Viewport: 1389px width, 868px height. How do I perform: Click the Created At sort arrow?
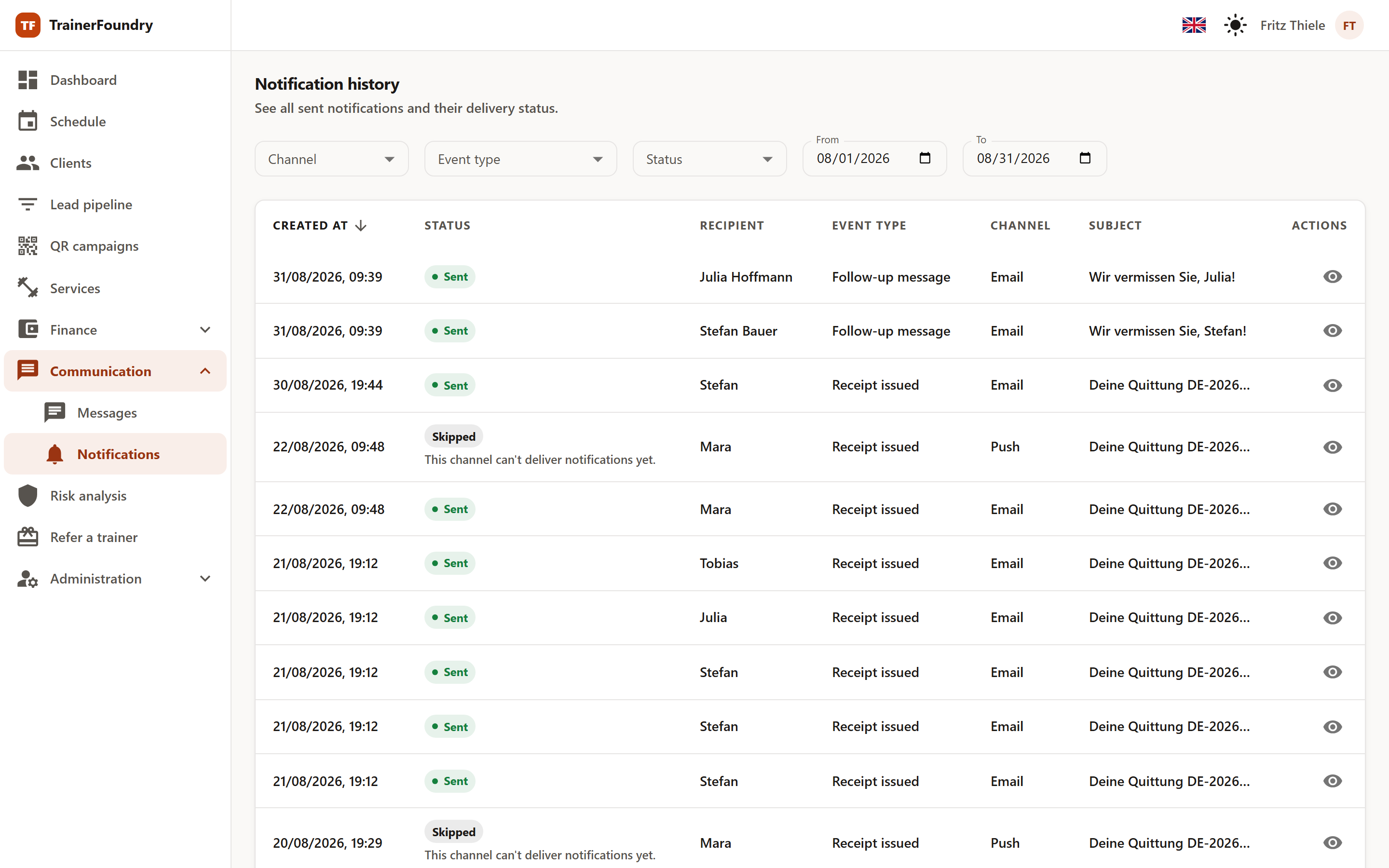[x=360, y=226]
